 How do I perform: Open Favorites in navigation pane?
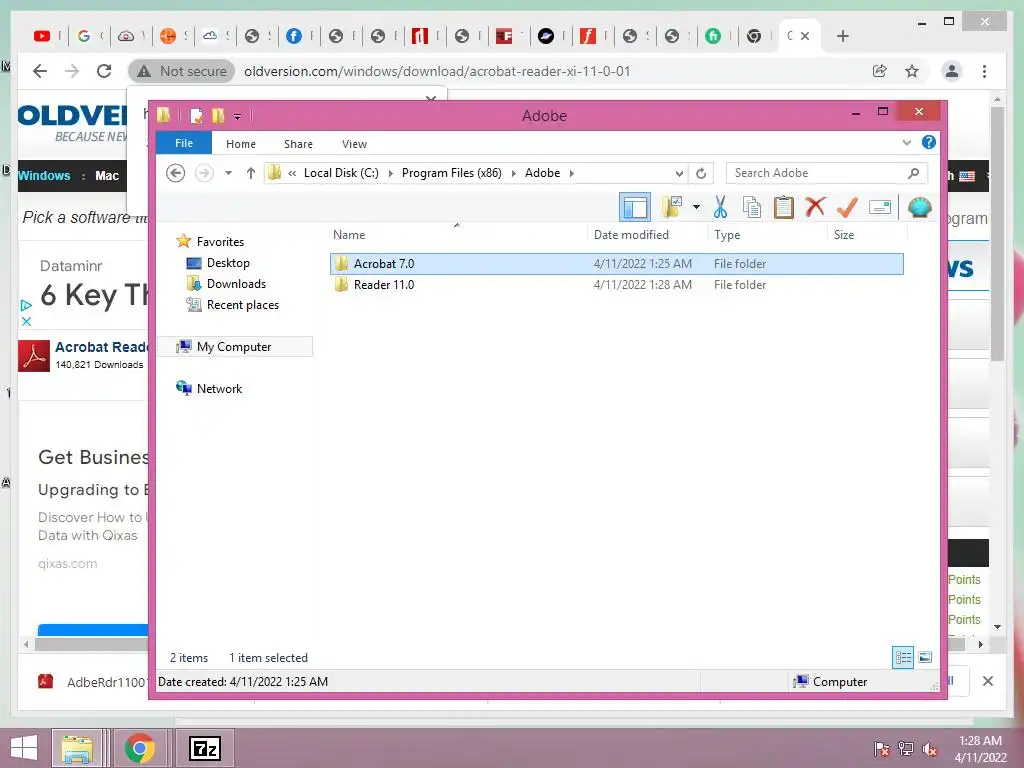pos(220,242)
